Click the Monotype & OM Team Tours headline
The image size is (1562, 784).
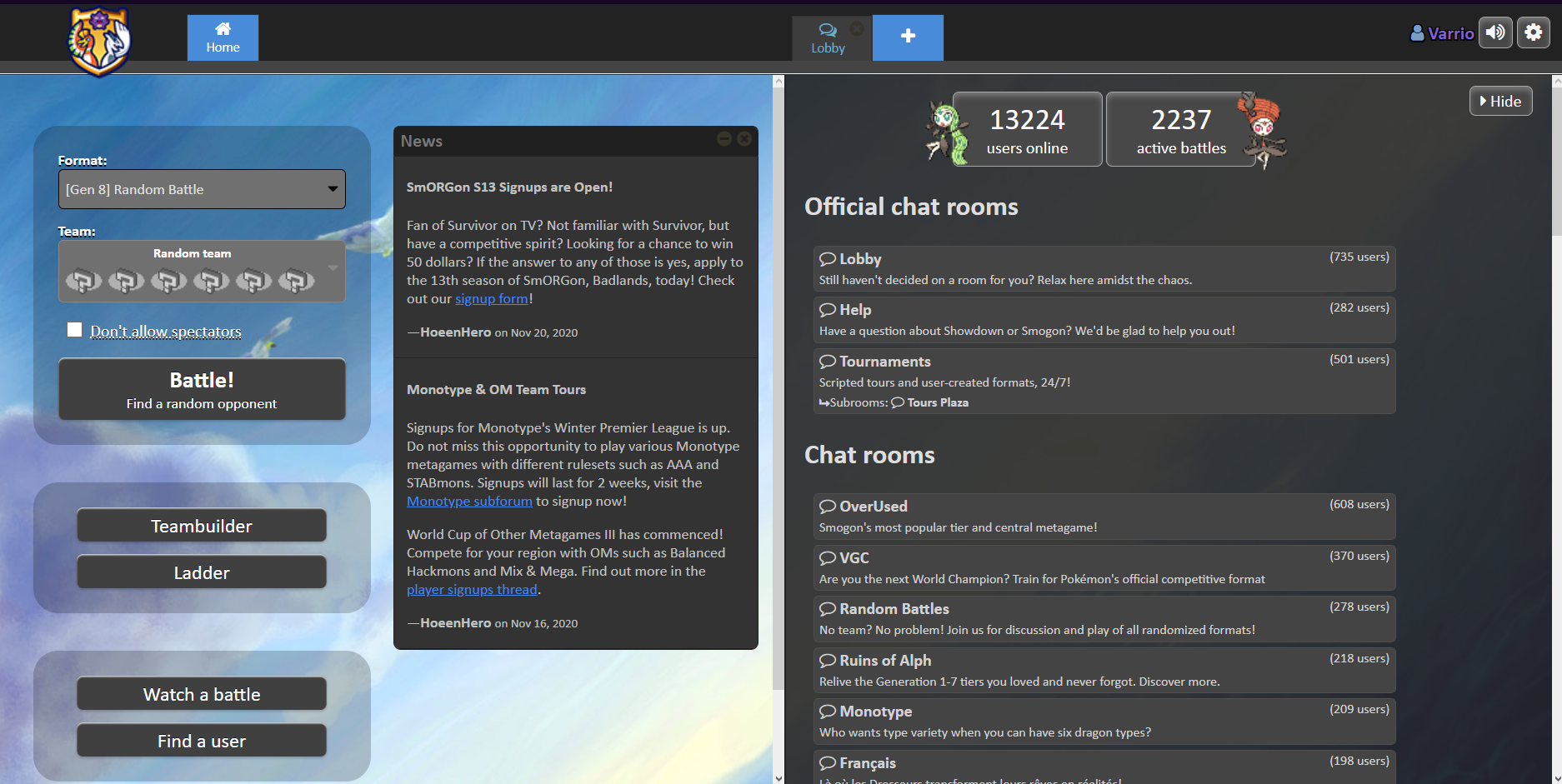coord(496,389)
